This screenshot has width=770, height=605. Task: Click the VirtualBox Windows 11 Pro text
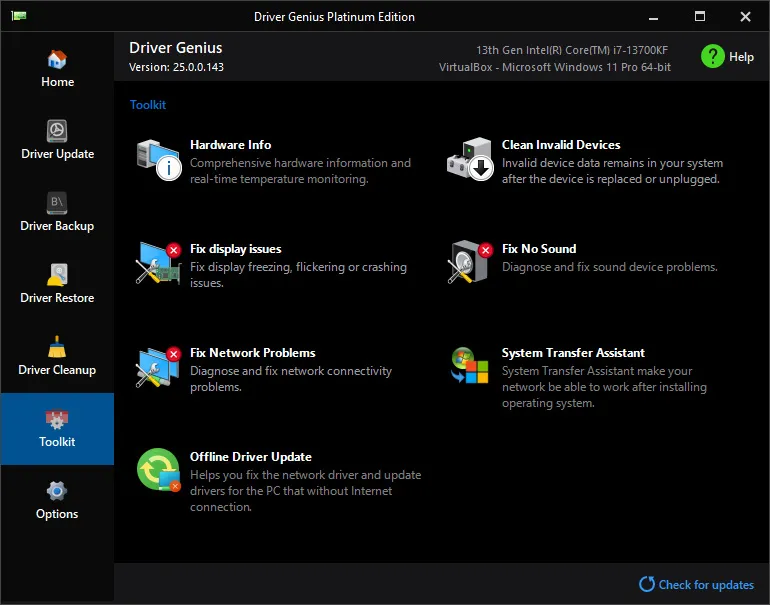point(554,67)
